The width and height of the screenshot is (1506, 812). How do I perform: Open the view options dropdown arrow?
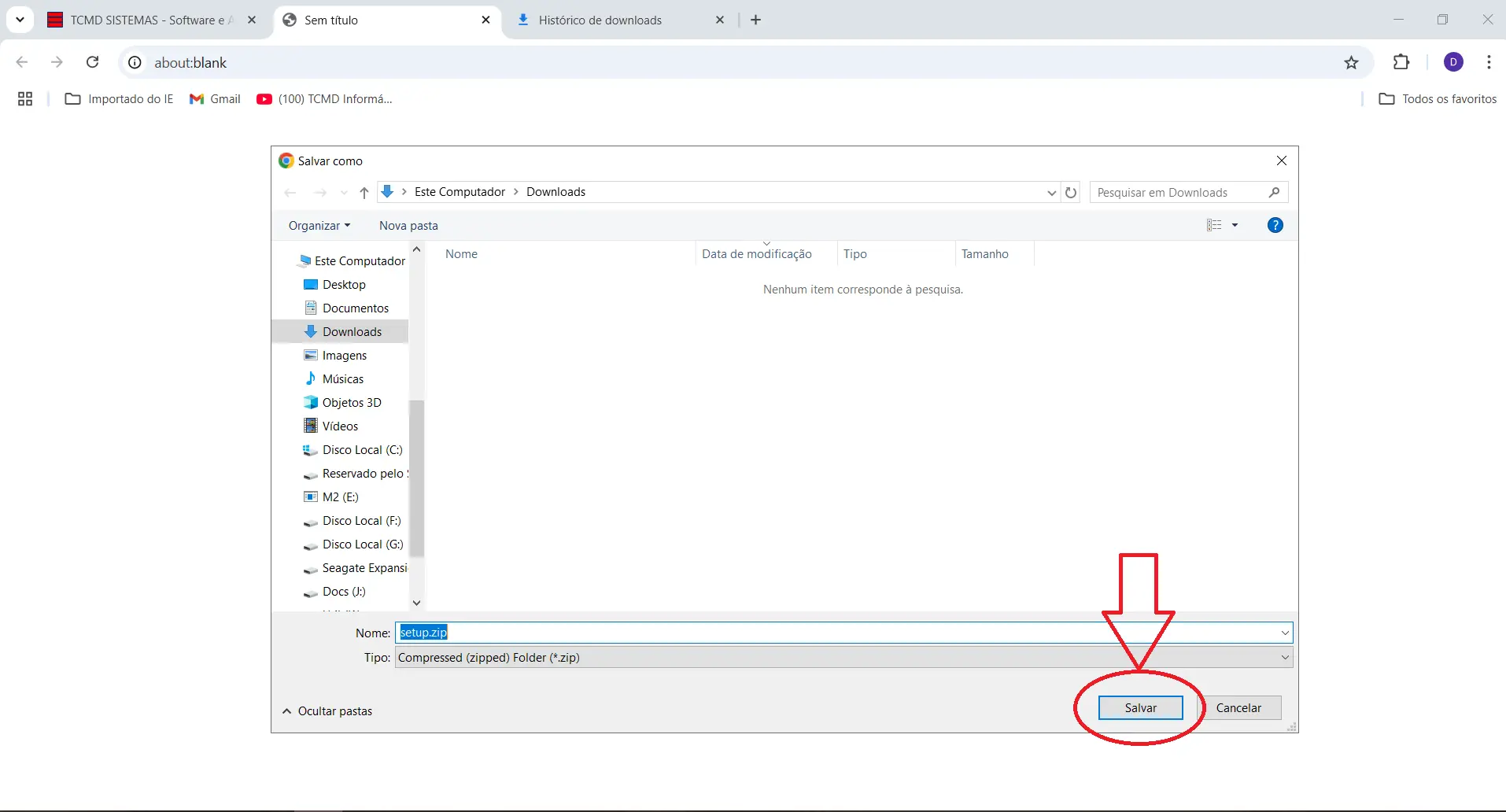coord(1235,226)
